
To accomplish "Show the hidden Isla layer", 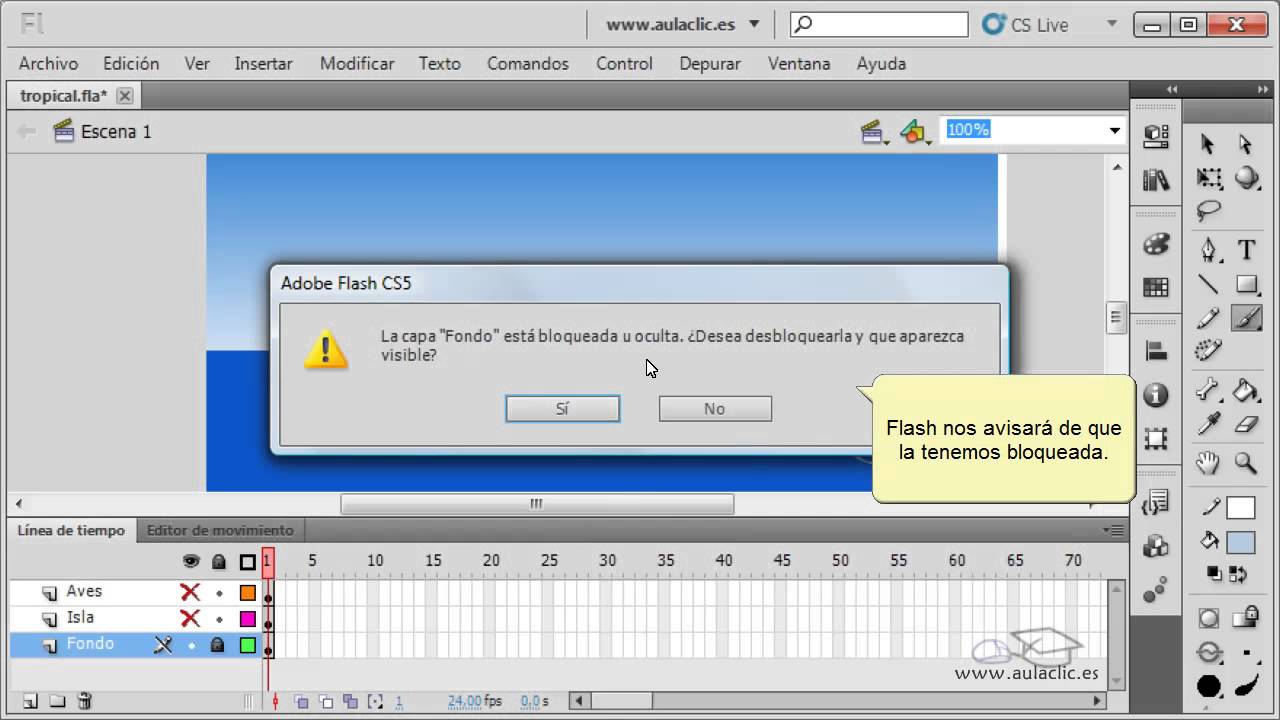I will [190, 618].
